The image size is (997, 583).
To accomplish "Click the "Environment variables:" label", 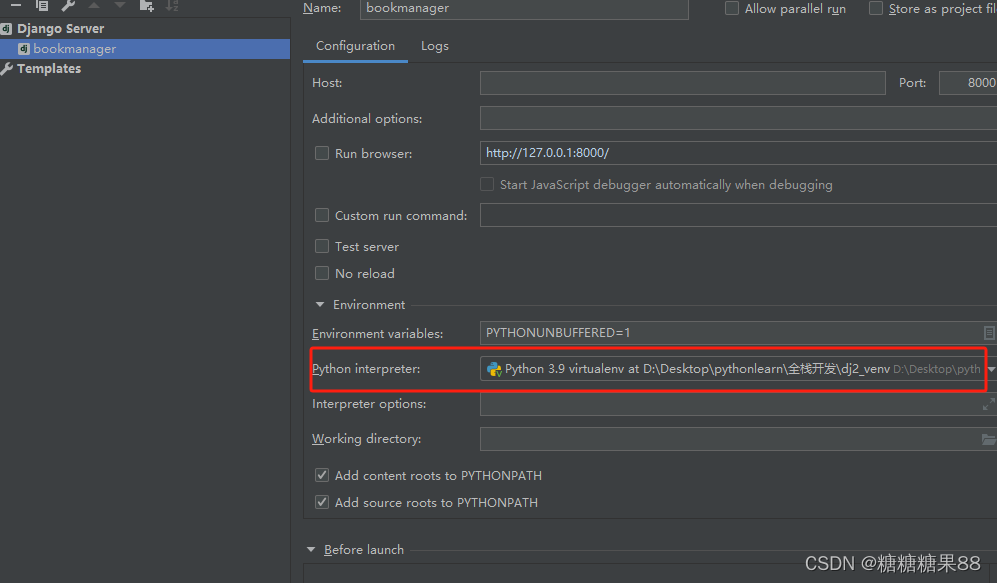I will tap(378, 333).
